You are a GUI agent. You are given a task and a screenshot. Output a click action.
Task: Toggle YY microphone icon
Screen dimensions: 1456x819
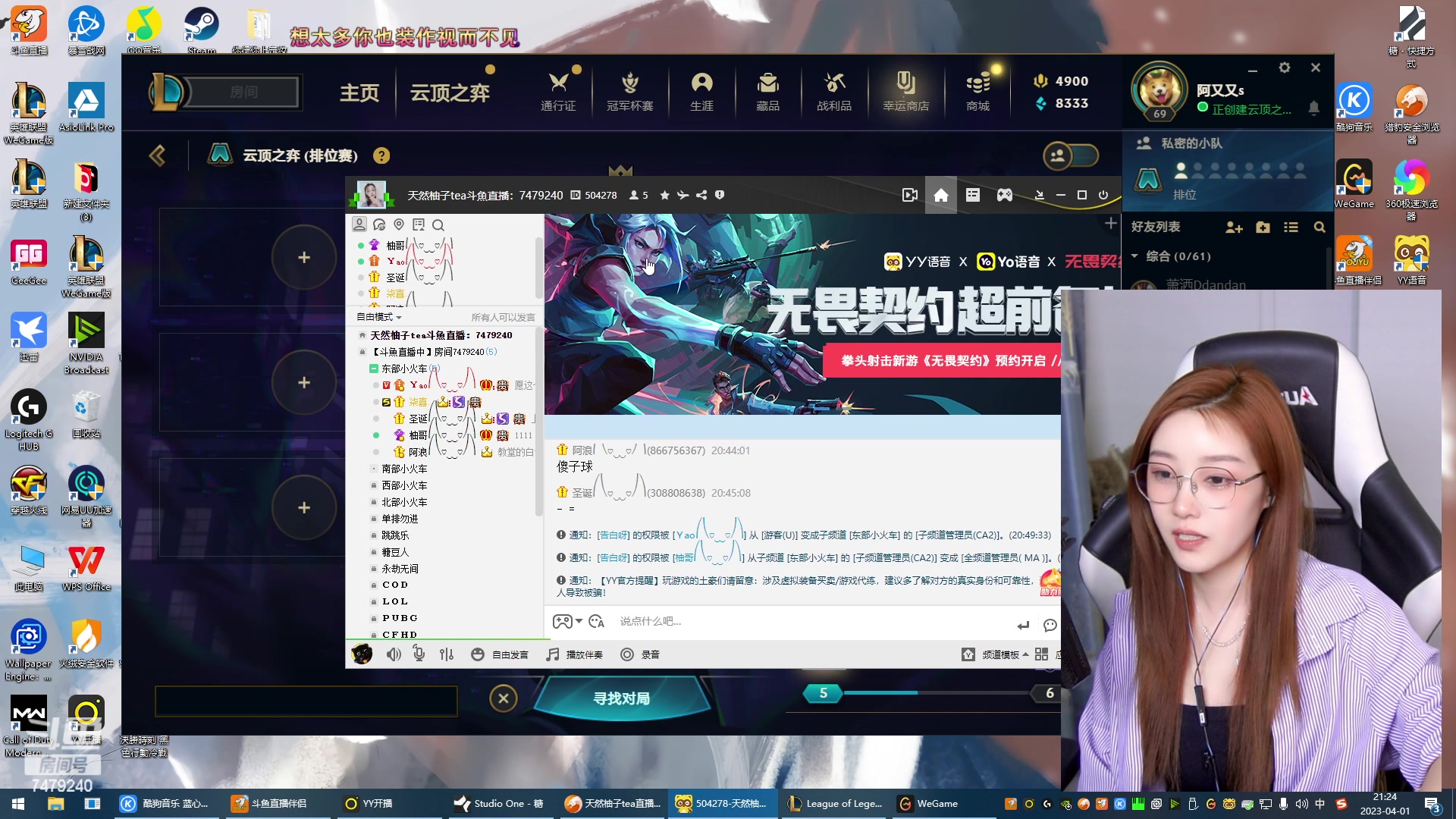coord(419,653)
